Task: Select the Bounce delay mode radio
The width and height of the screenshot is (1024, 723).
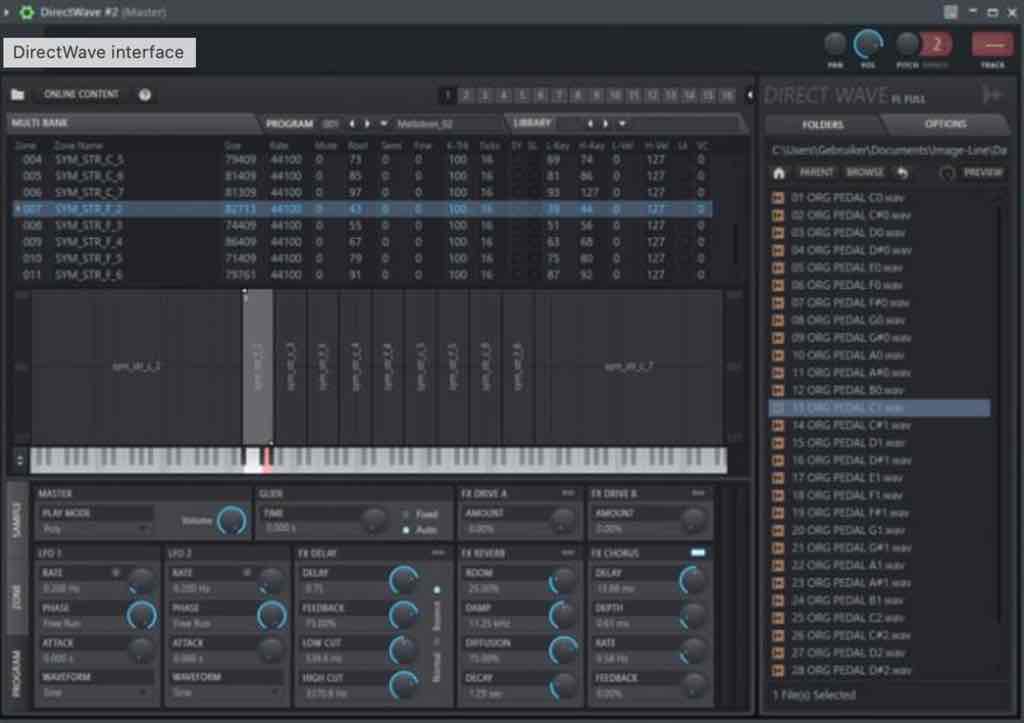Action: point(437,590)
